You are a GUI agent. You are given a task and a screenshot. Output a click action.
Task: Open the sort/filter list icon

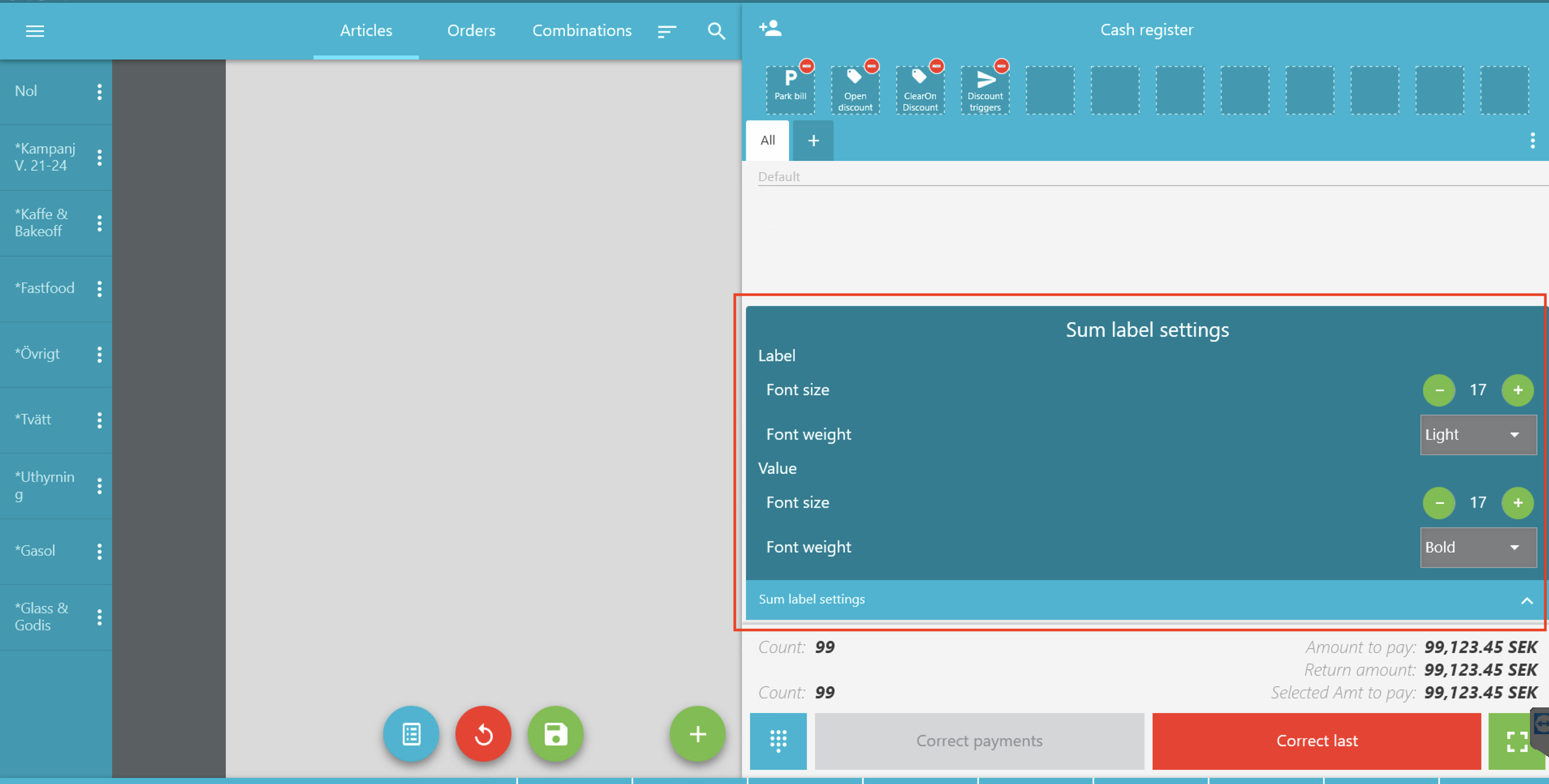667,31
